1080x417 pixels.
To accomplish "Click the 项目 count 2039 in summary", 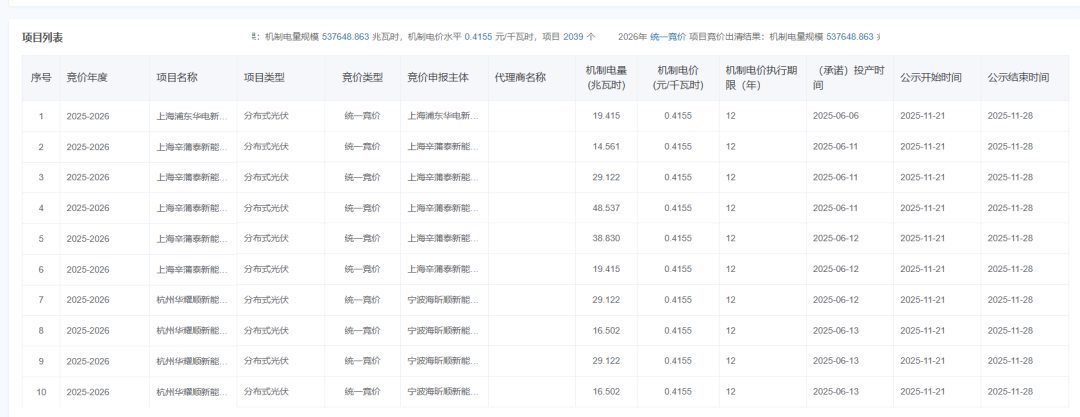I will coord(575,37).
